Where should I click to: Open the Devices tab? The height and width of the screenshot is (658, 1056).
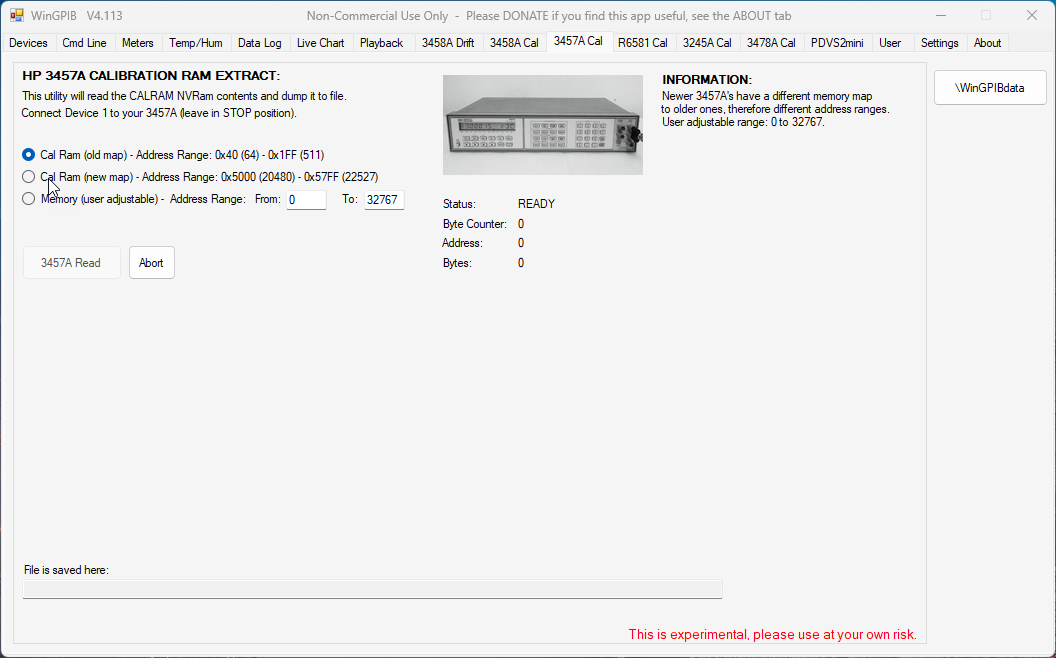28,42
